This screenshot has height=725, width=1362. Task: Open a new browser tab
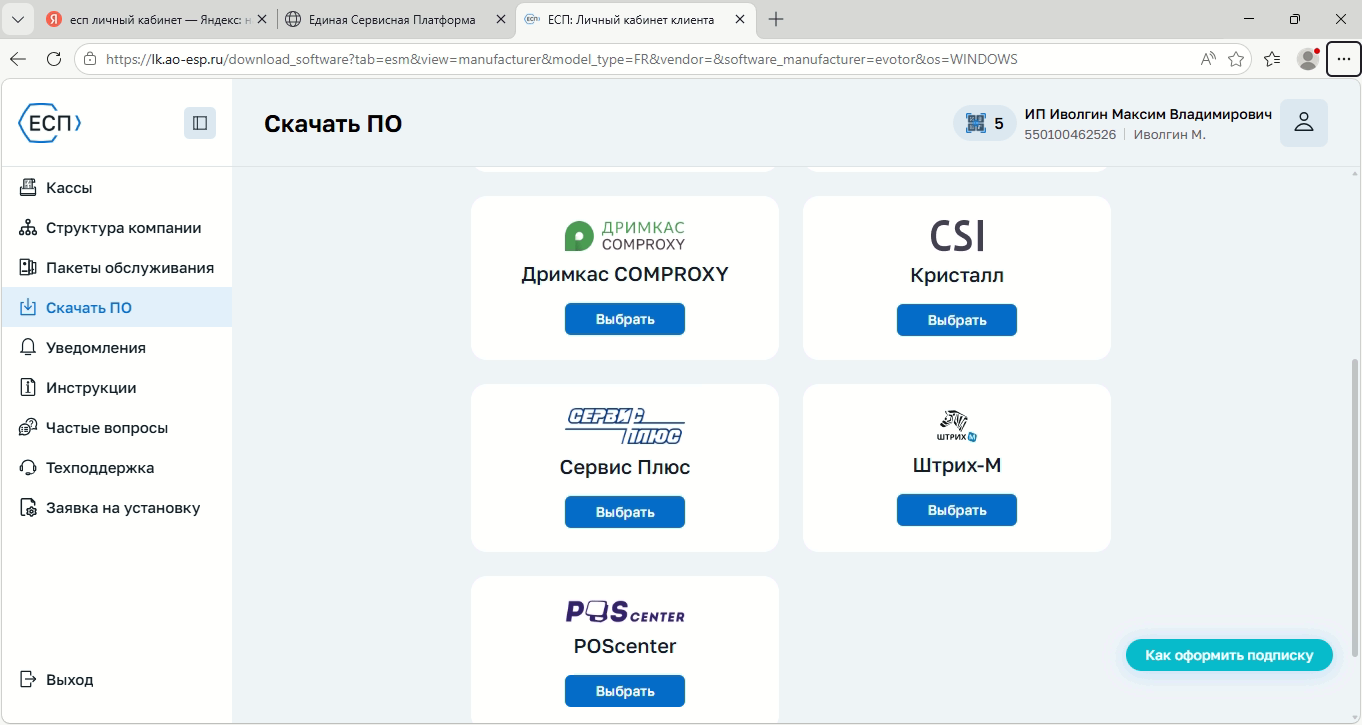776,20
